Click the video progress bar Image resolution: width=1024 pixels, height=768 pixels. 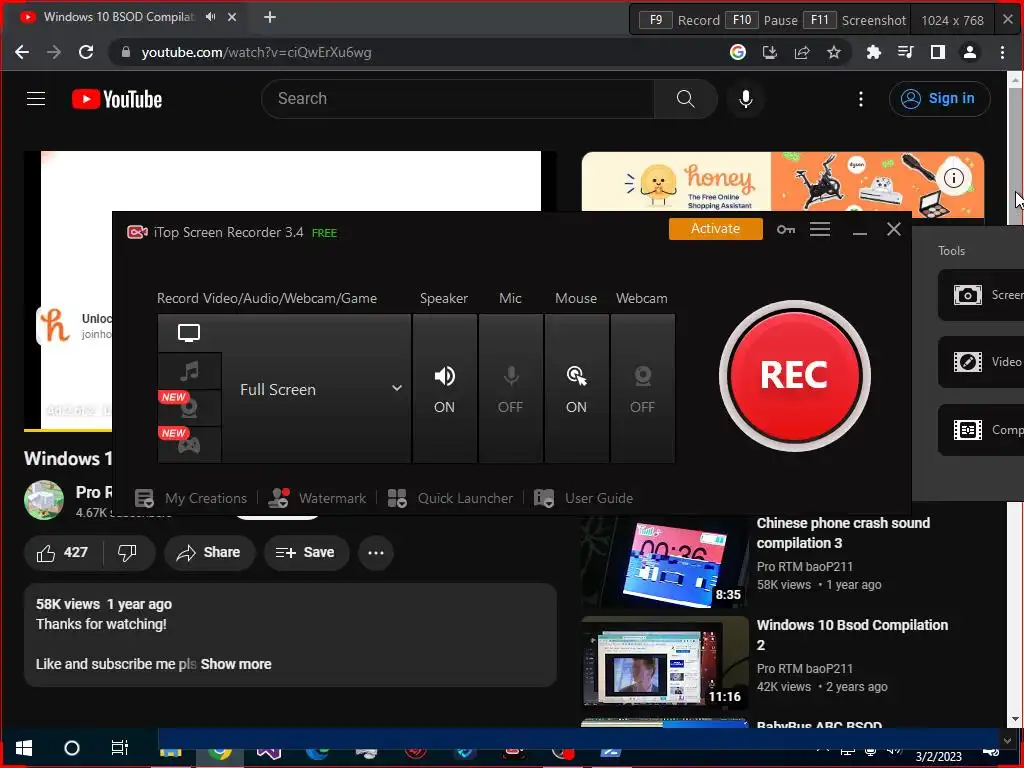pyautogui.click(x=68, y=430)
